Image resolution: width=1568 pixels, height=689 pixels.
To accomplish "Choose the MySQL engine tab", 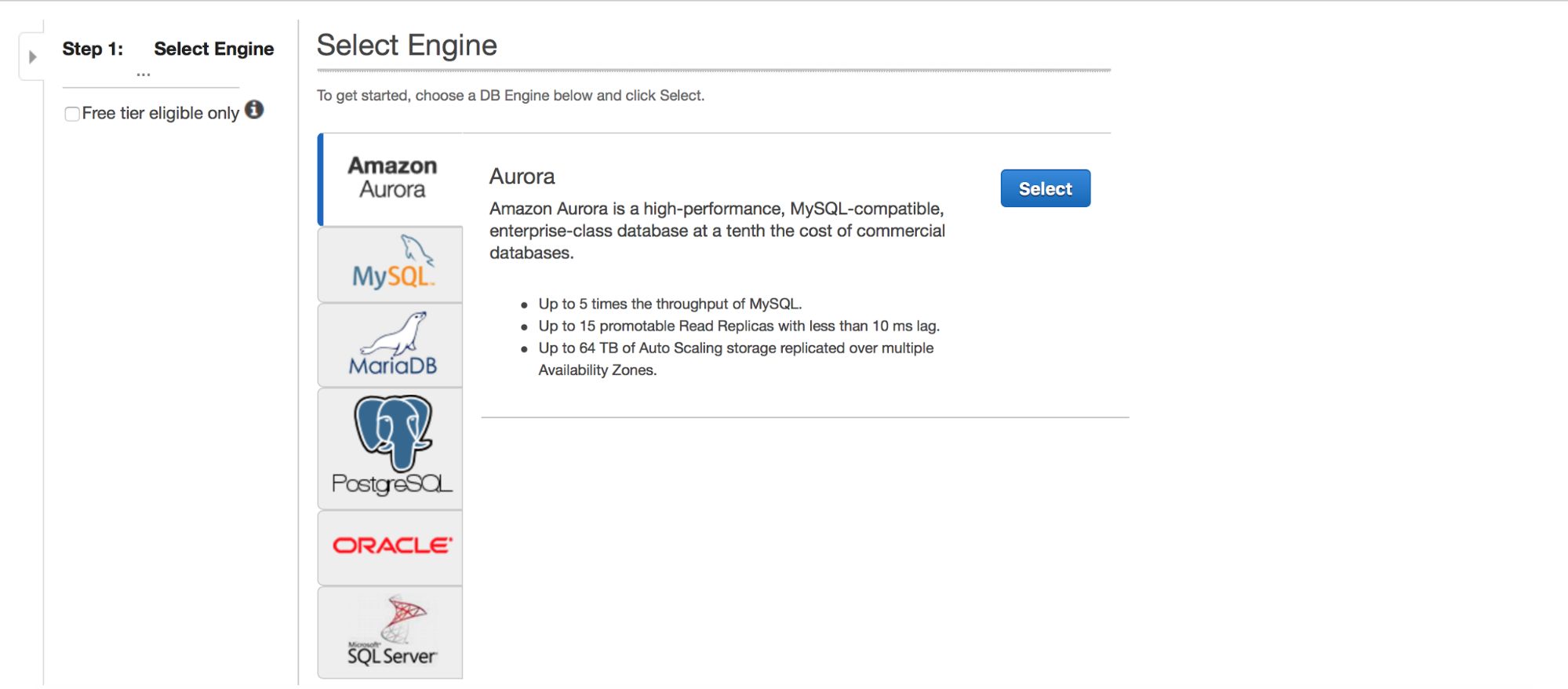I will point(391,265).
